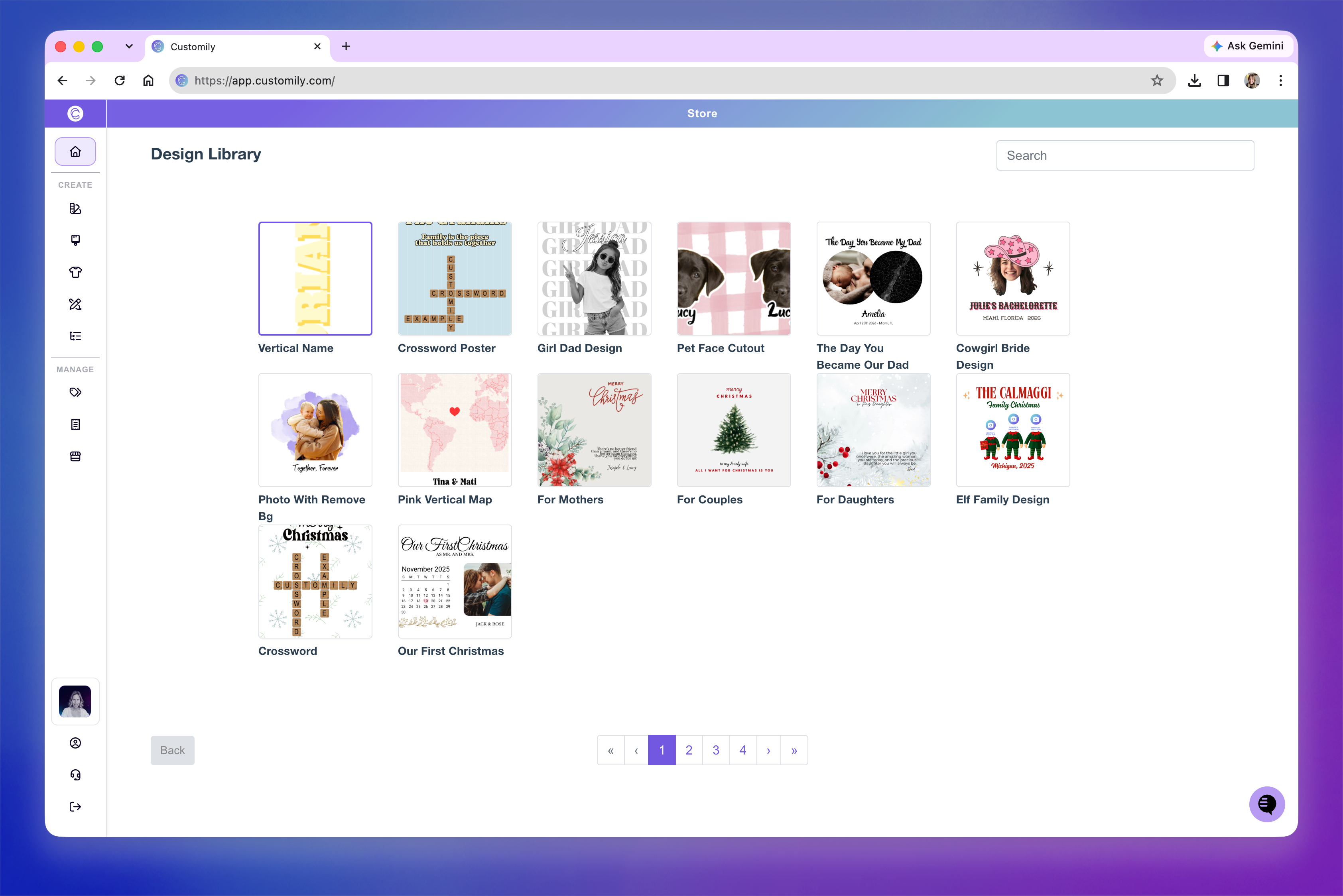
Task: Click the pencil-and-ruler tools icon
Action: [x=75, y=304]
